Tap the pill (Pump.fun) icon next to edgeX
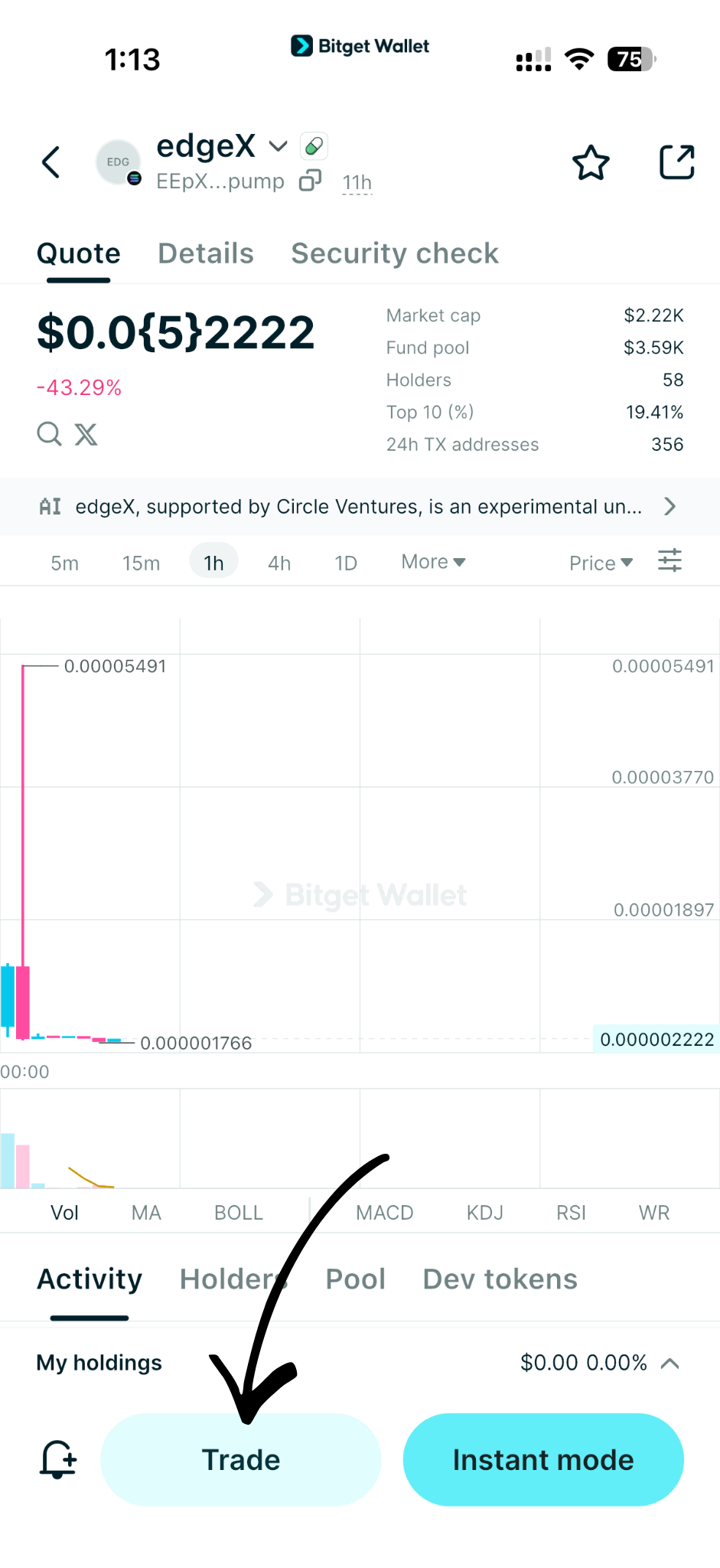The width and height of the screenshot is (720, 1568). [x=313, y=145]
